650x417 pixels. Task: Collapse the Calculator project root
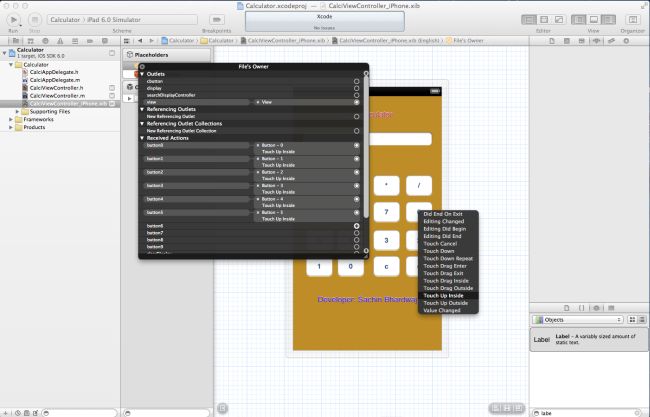coord(4,53)
